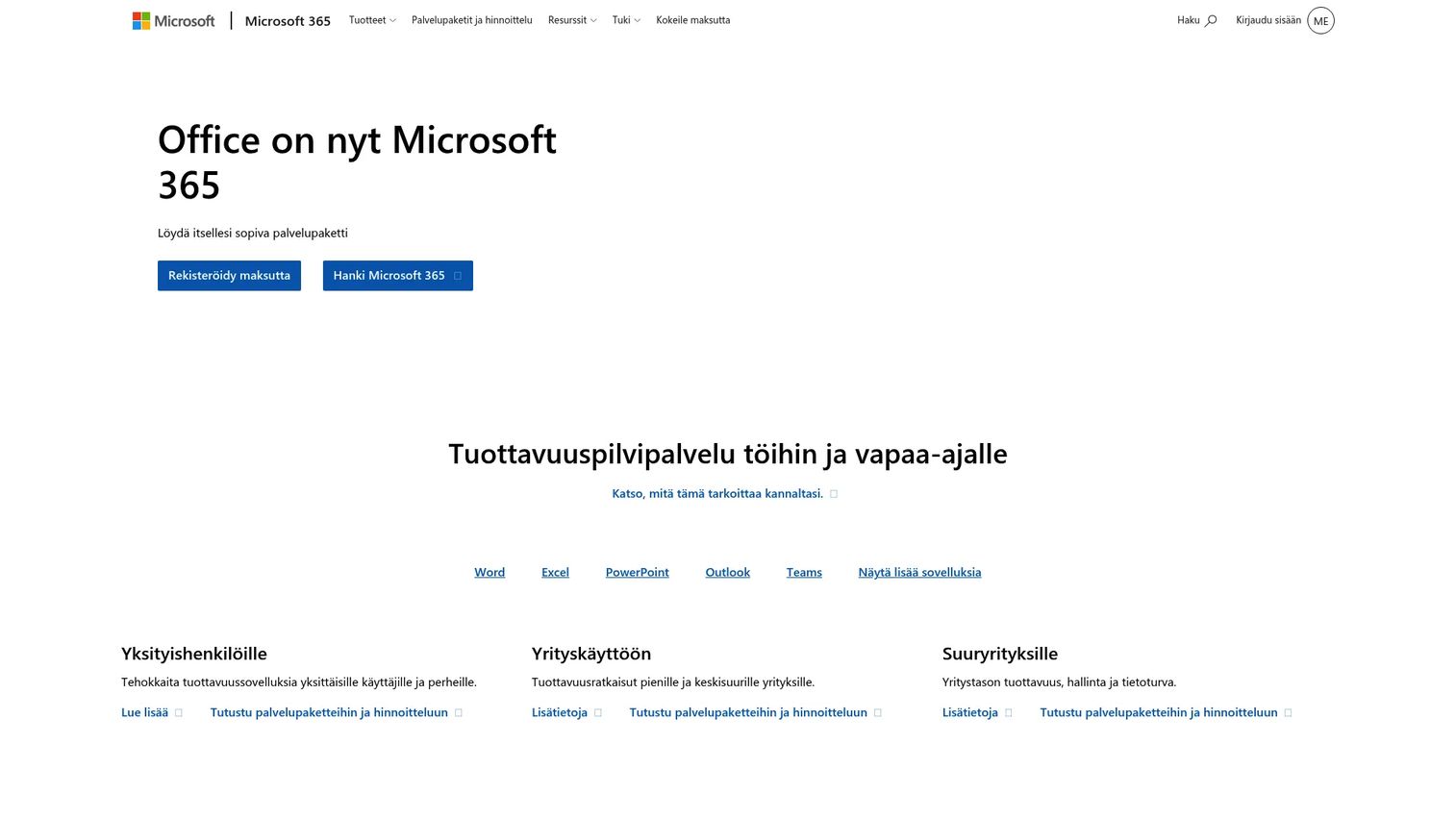The width and height of the screenshot is (1456, 818).
Task: Open Katso, mitä tämä tarkoittaa kannaltasi link
Action: click(x=724, y=494)
